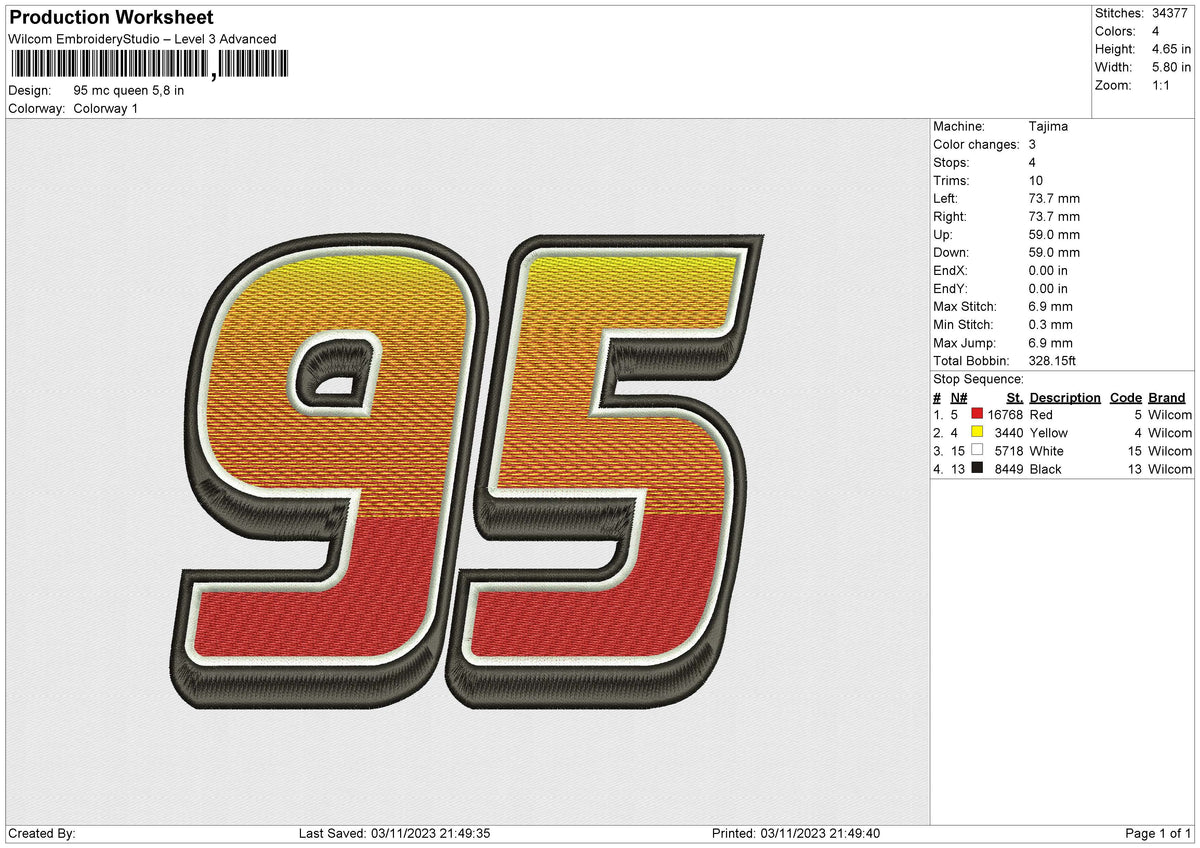Click the 'St.' column header
Viewport: 1200px width, 848px height.
1014,397
